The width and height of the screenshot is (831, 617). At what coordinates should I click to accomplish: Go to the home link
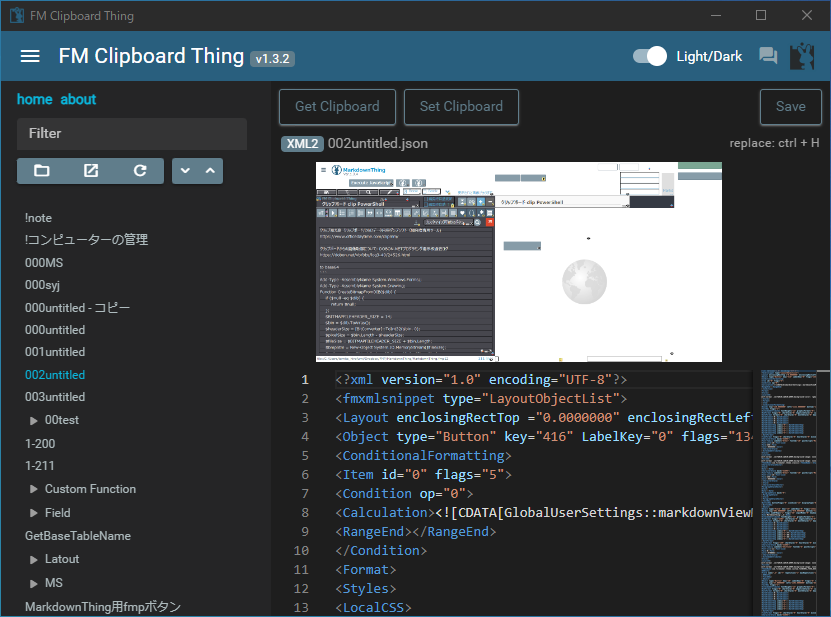point(34,99)
